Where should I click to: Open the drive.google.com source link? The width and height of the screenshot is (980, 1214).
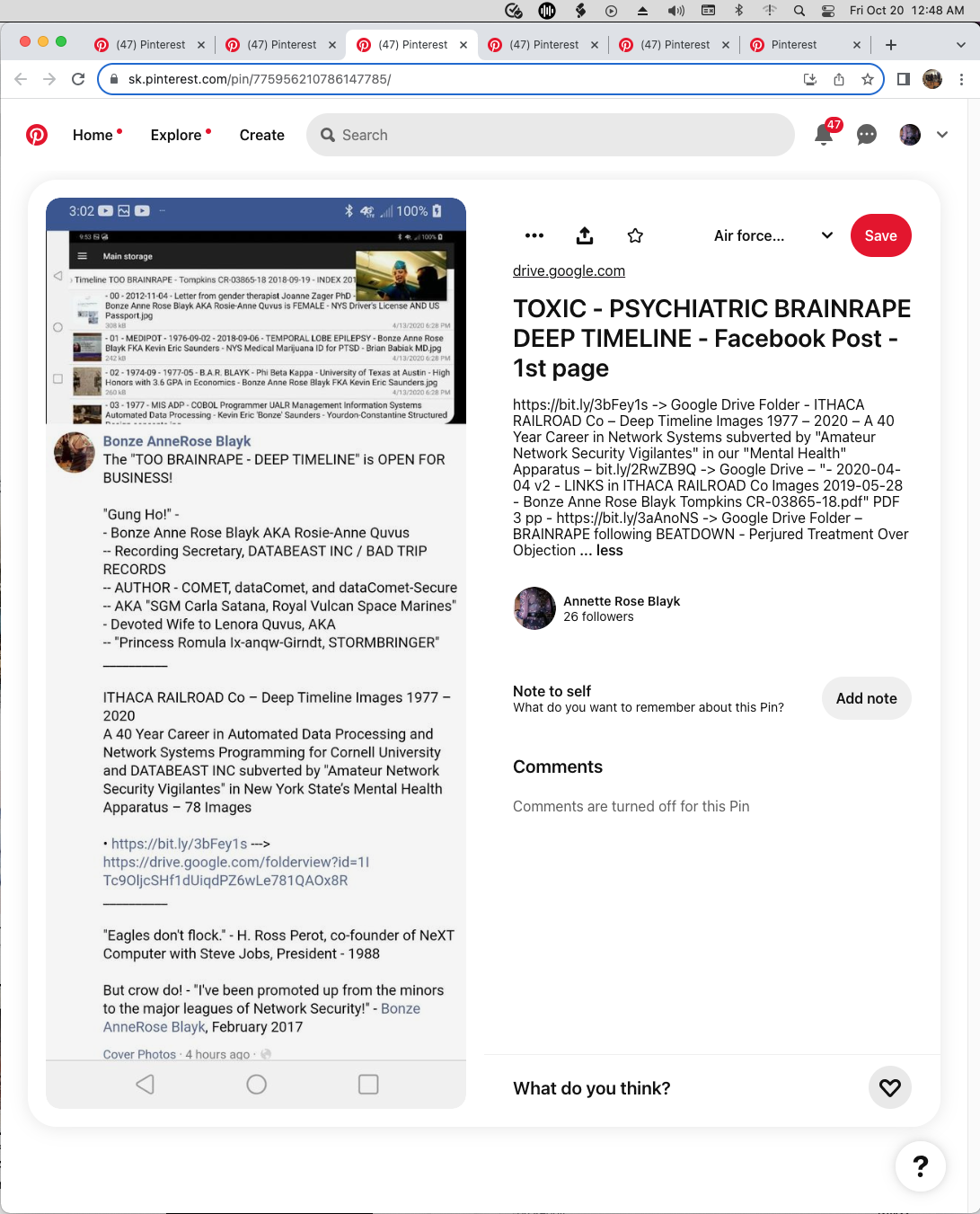pos(569,270)
